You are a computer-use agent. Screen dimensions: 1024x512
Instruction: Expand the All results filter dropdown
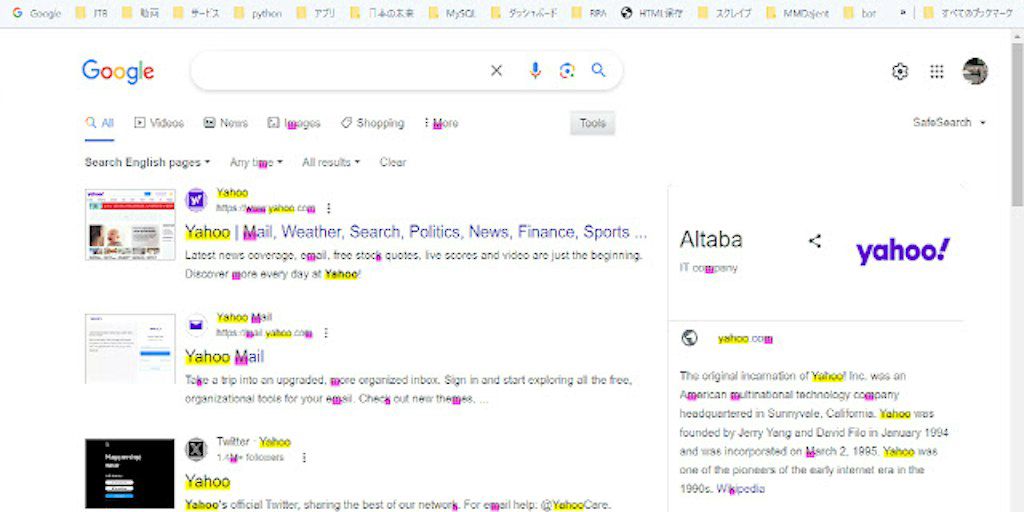[331, 163]
